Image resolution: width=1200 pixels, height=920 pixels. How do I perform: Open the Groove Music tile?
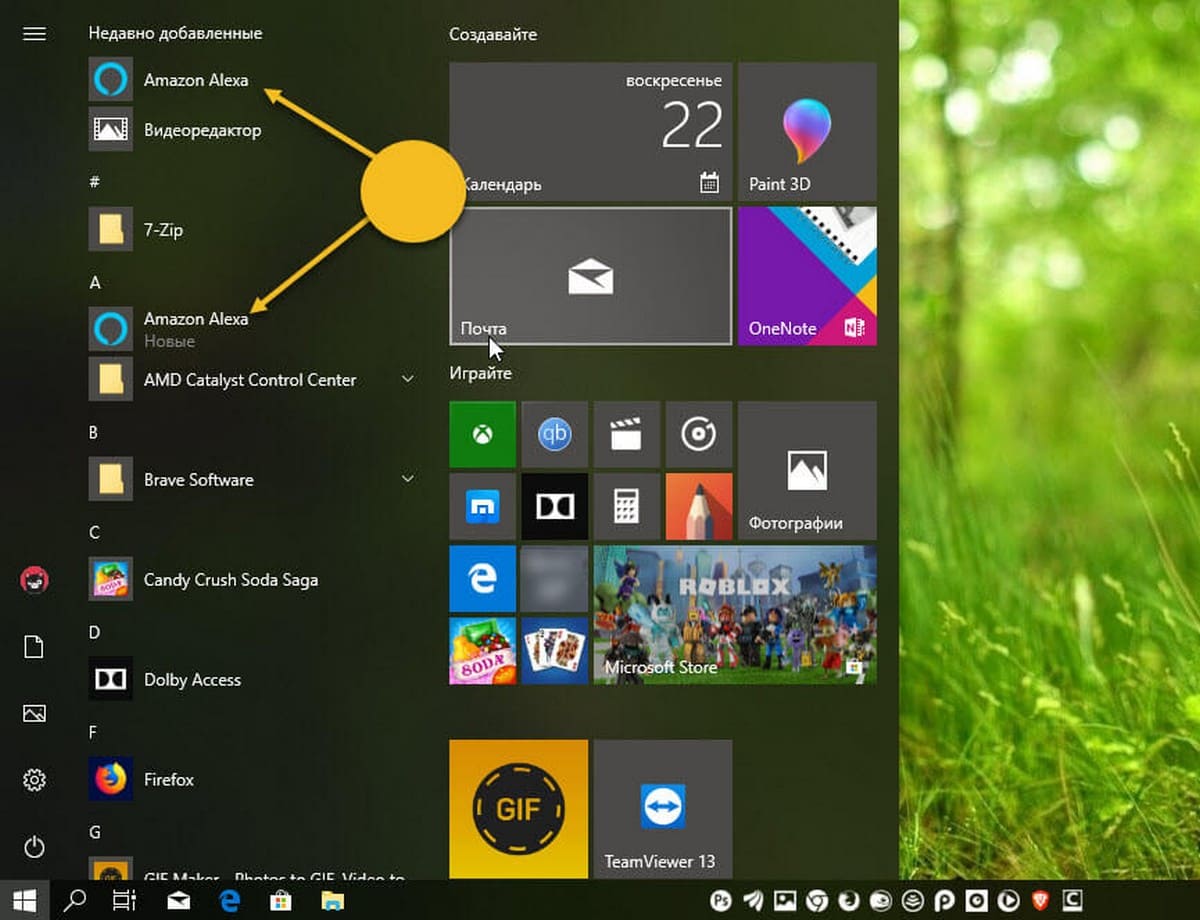699,434
